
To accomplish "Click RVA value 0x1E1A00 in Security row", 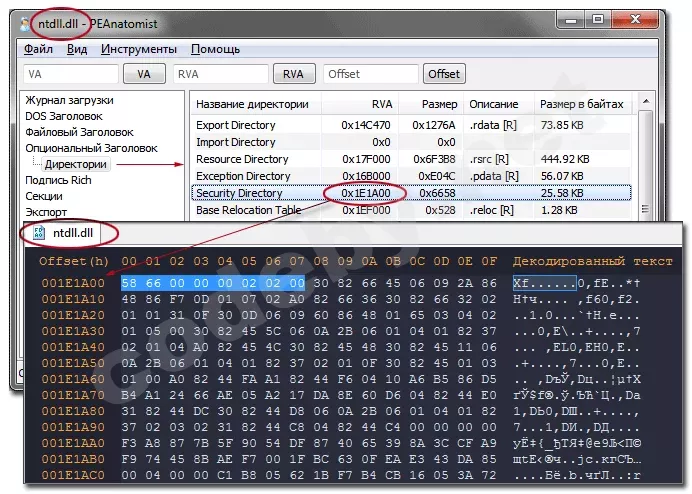I will [365, 193].
